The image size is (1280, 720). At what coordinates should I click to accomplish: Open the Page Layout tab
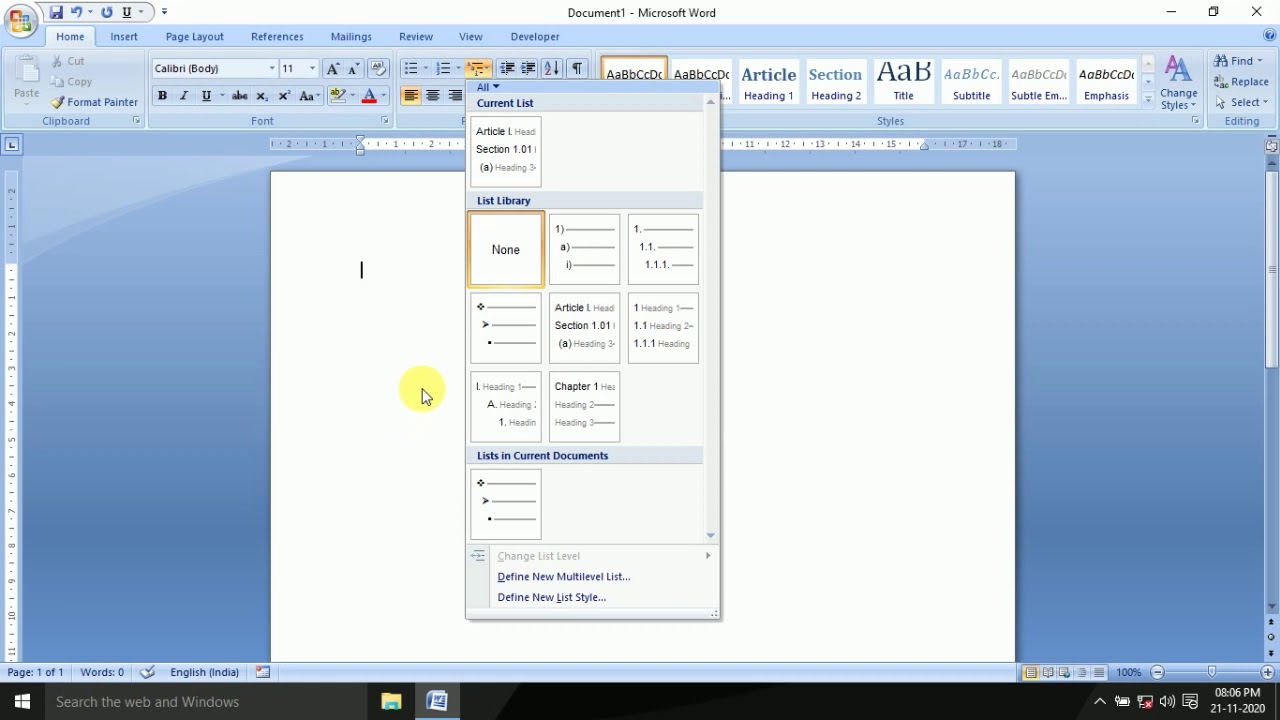click(x=194, y=37)
